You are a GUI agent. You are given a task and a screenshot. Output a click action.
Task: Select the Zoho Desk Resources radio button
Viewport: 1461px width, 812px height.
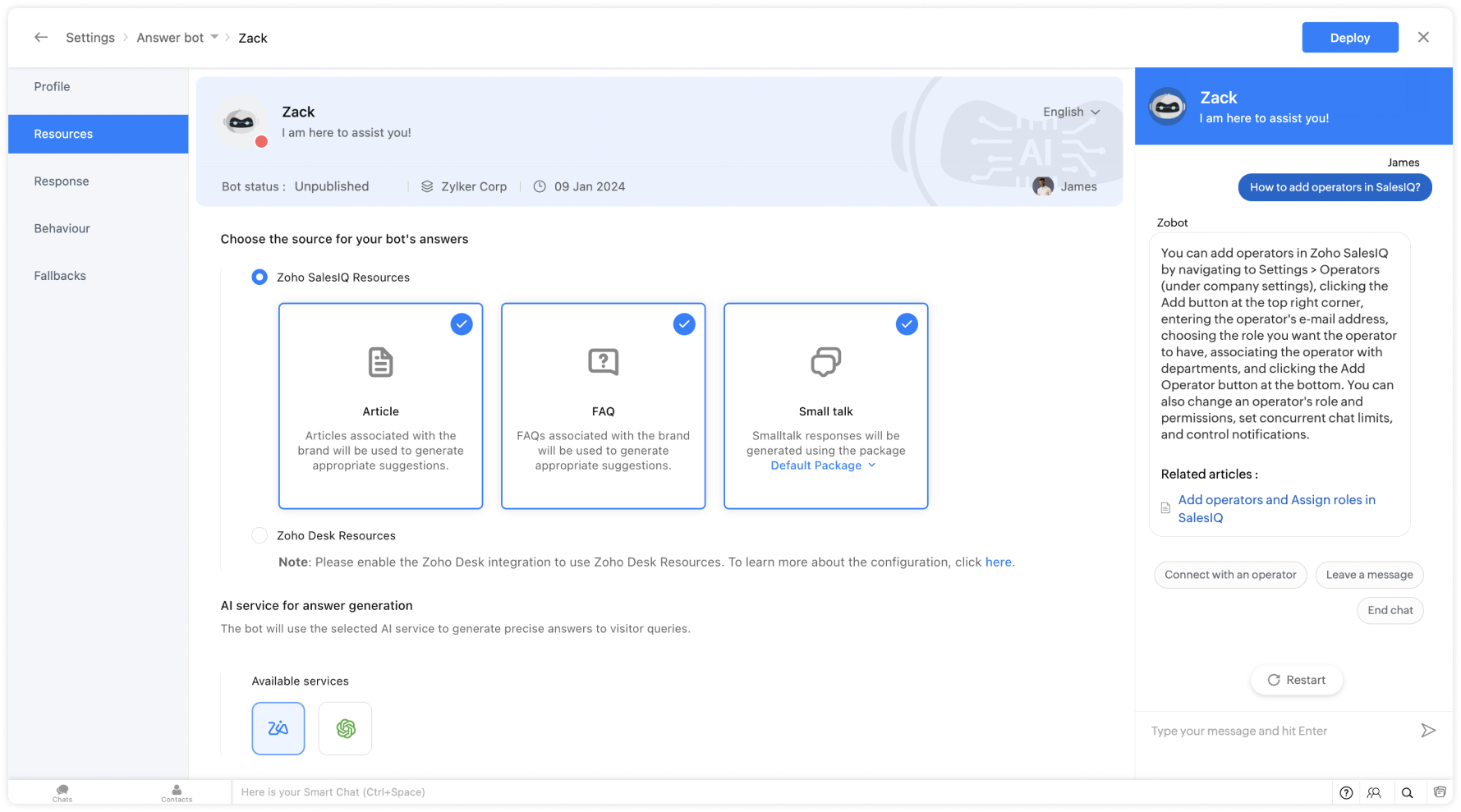260,535
